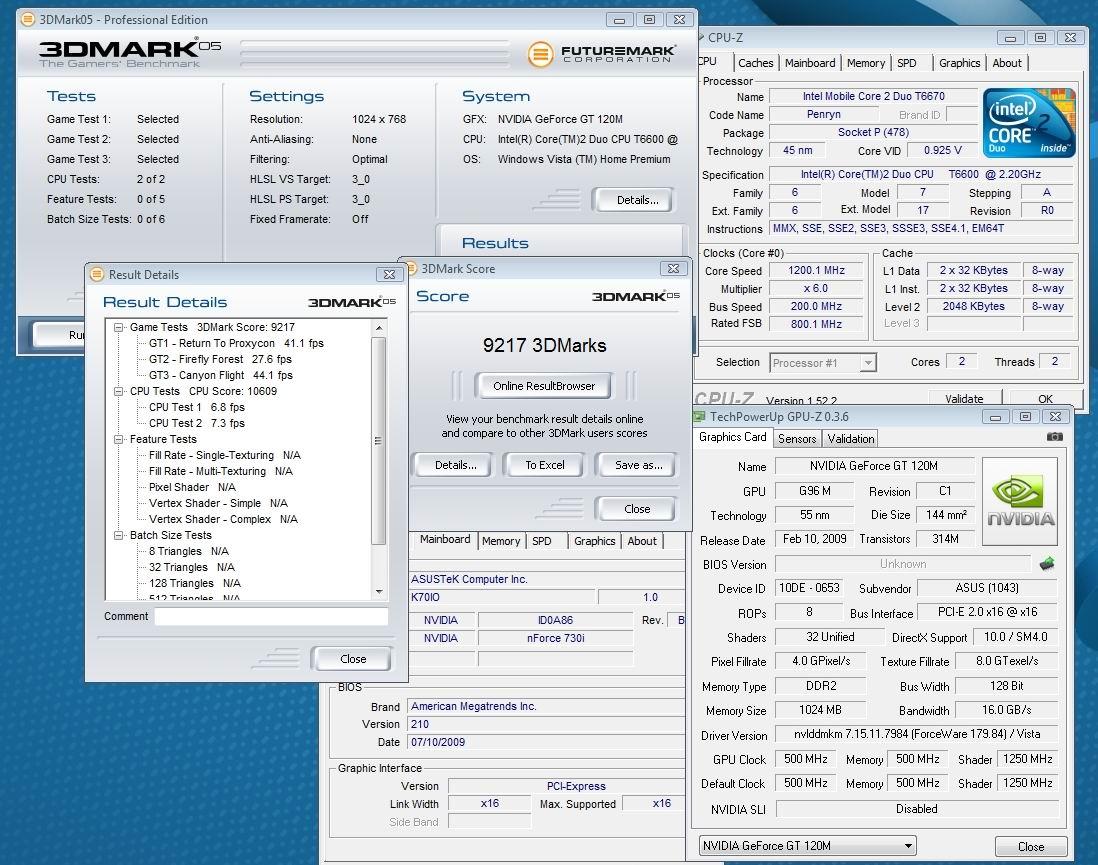Switch to the Validation tab in GPU-Z
This screenshot has width=1098, height=865.
[x=851, y=438]
